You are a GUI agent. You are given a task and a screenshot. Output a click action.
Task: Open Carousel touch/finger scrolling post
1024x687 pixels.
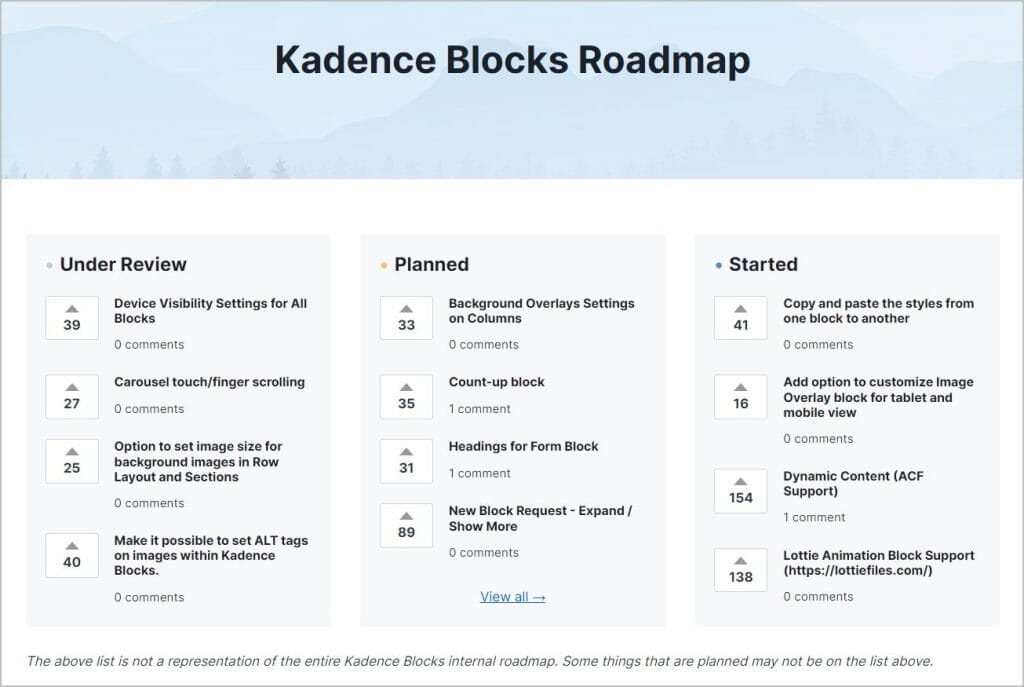click(x=209, y=382)
